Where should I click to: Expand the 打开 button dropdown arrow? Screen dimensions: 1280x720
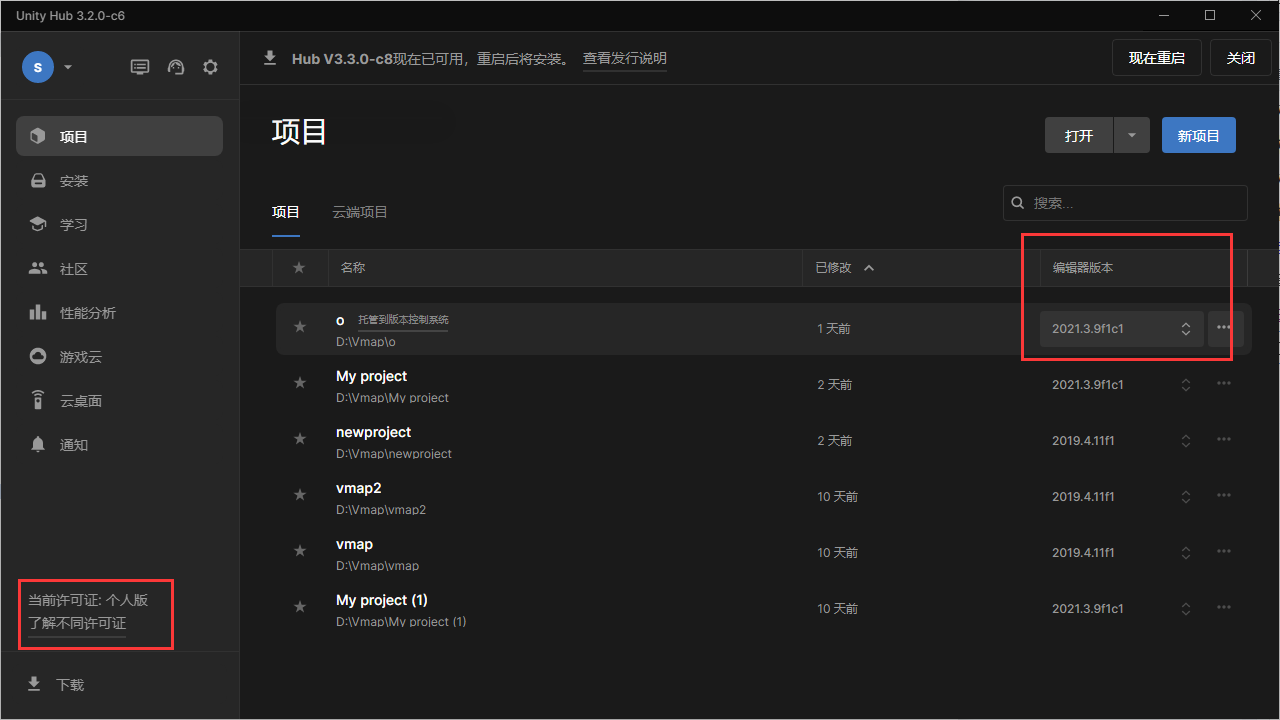pyautogui.click(x=1132, y=136)
